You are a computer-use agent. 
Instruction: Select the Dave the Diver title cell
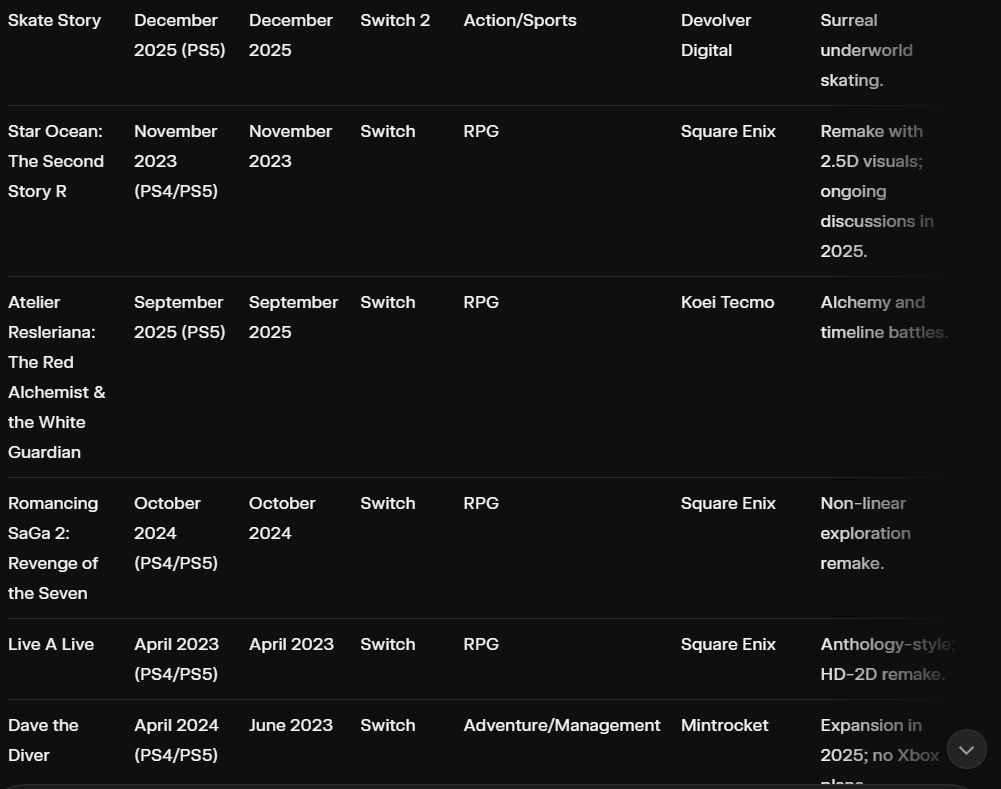(43, 740)
